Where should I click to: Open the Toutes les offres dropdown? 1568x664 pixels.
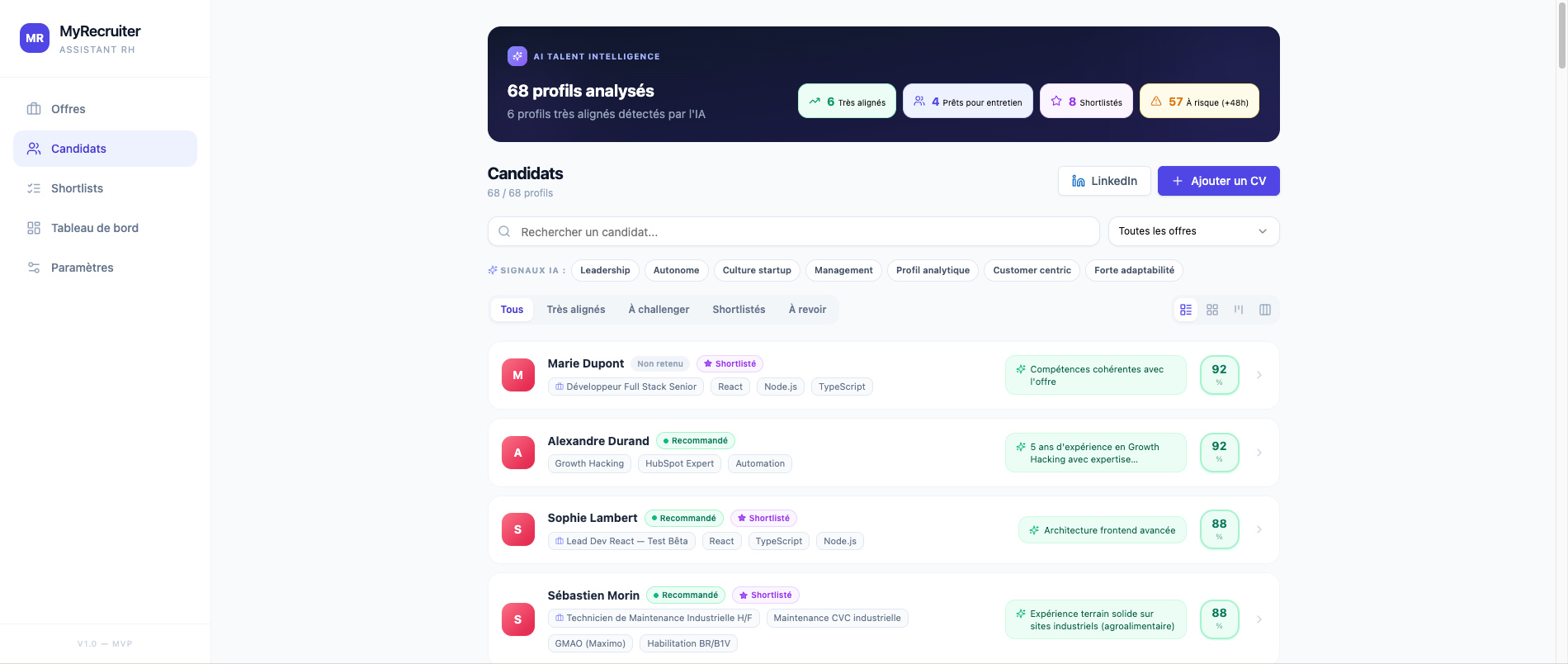(x=1193, y=231)
